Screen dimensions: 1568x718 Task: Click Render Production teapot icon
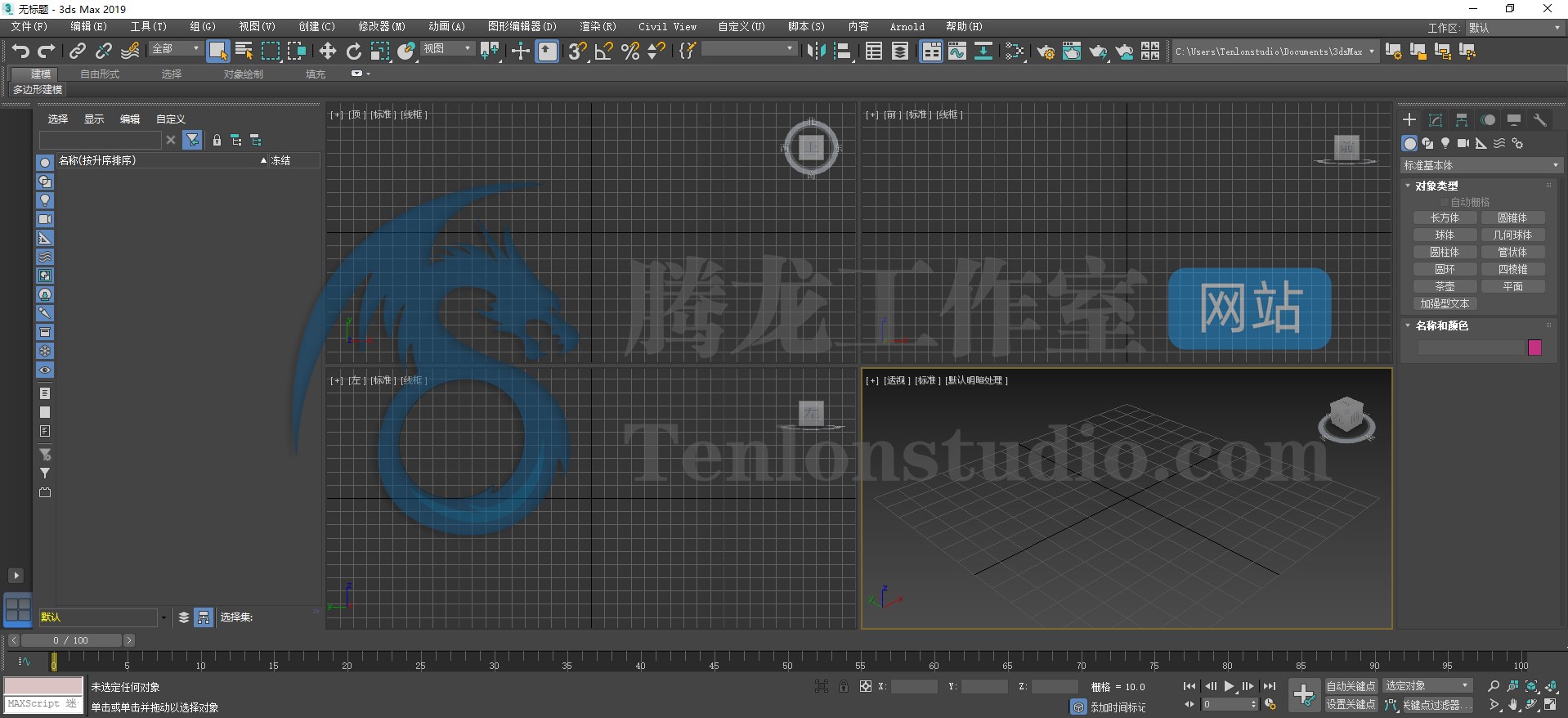[1098, 52]
